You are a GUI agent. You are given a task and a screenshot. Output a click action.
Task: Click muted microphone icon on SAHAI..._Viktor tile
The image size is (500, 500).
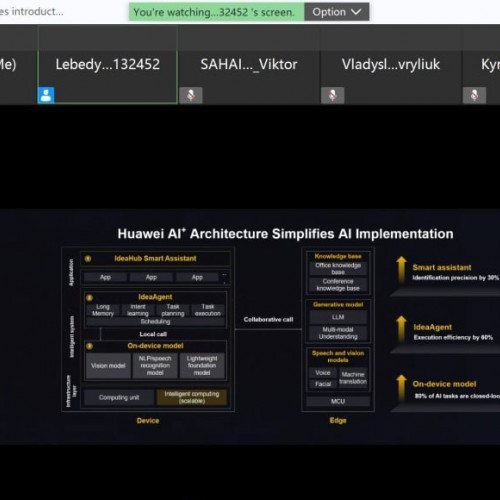pos(191,95)
